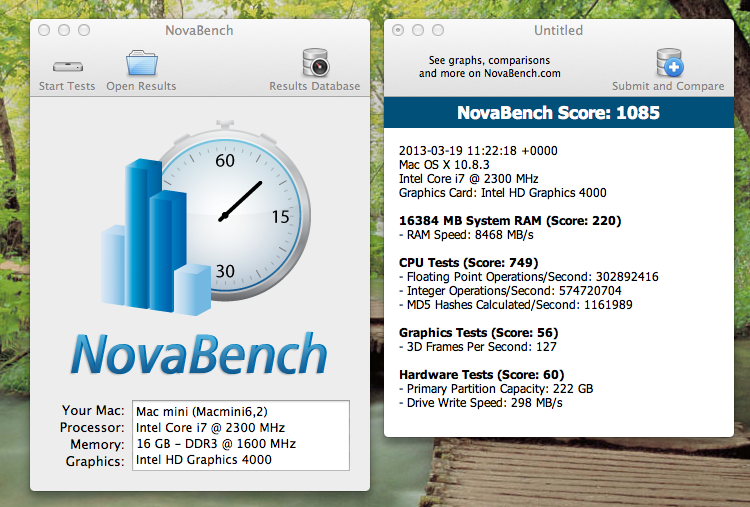The width and height of the screenshot is (750, 507).
Task: Click 'RAM Speed: 8468 MB/s' line
Action: [x=466, y=235]
